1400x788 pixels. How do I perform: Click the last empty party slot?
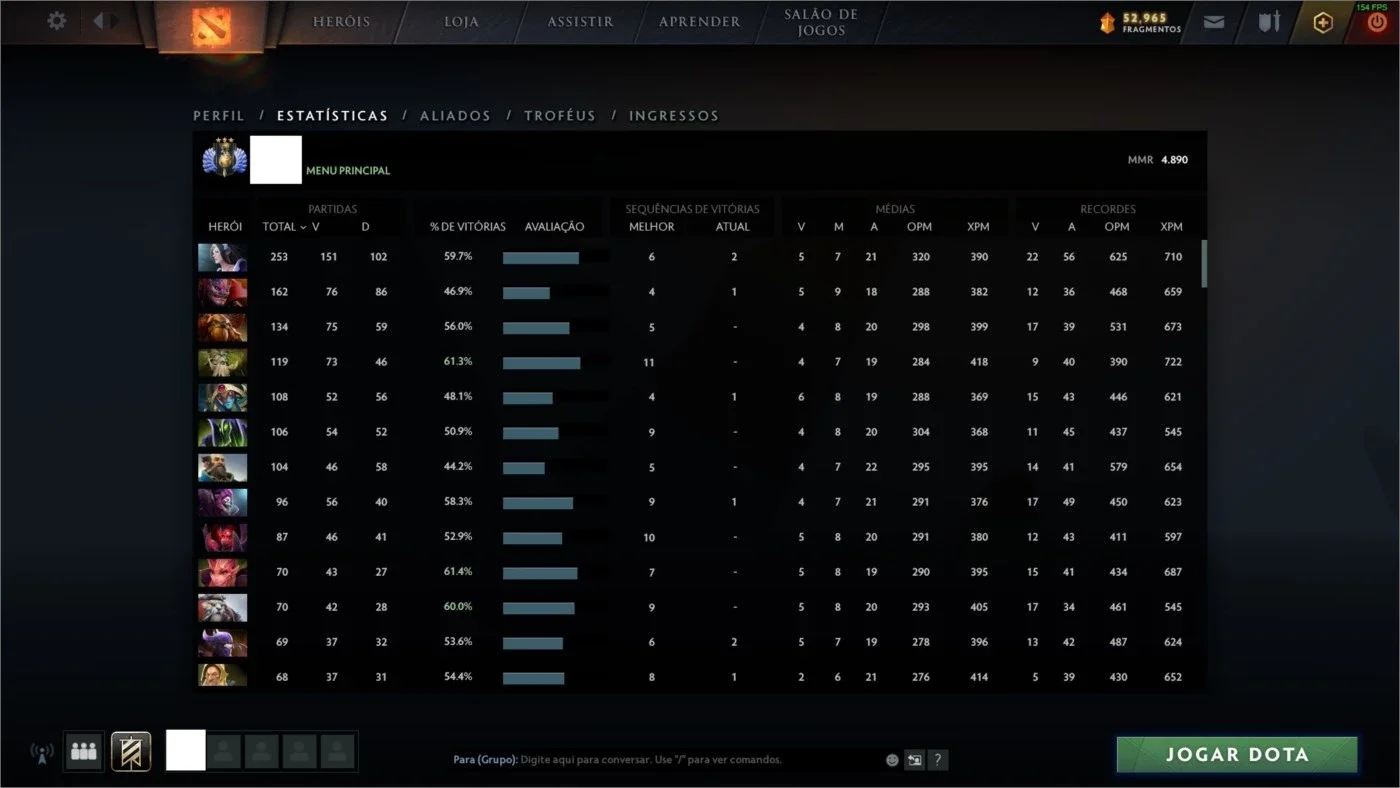(x=338, y=751)
